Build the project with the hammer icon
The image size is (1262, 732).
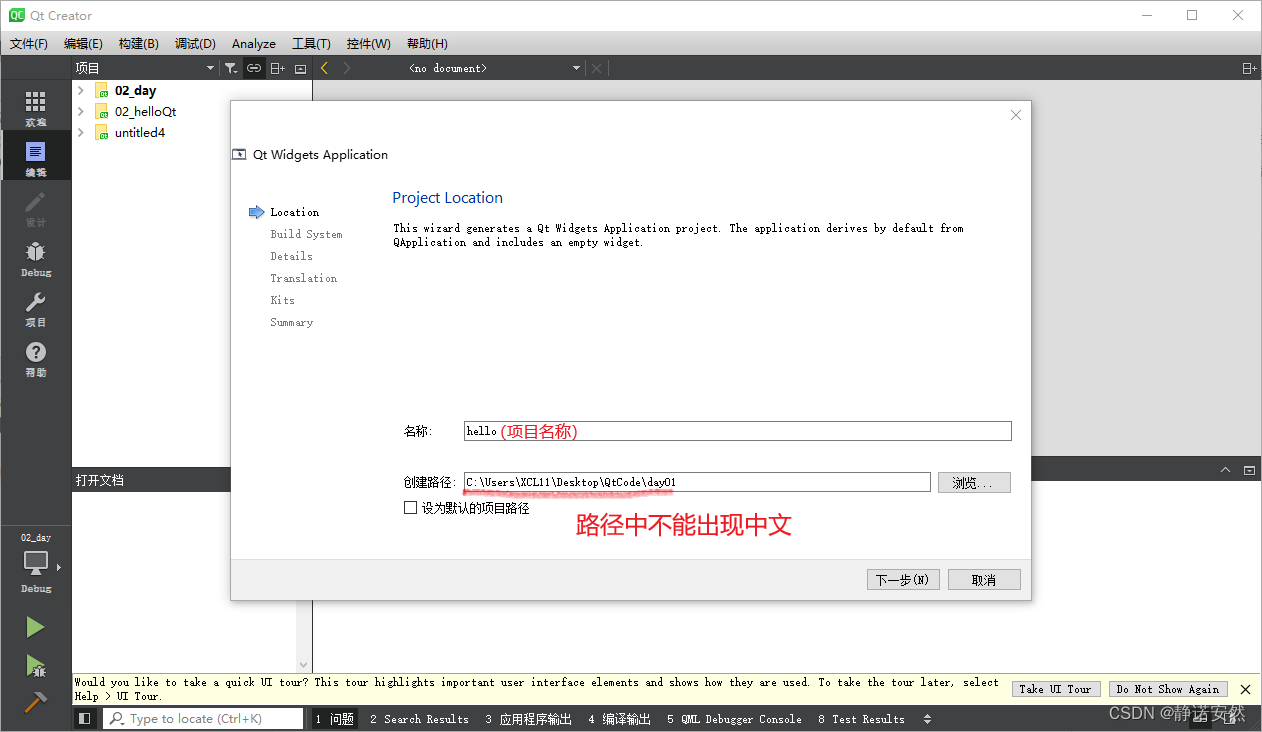35,703
